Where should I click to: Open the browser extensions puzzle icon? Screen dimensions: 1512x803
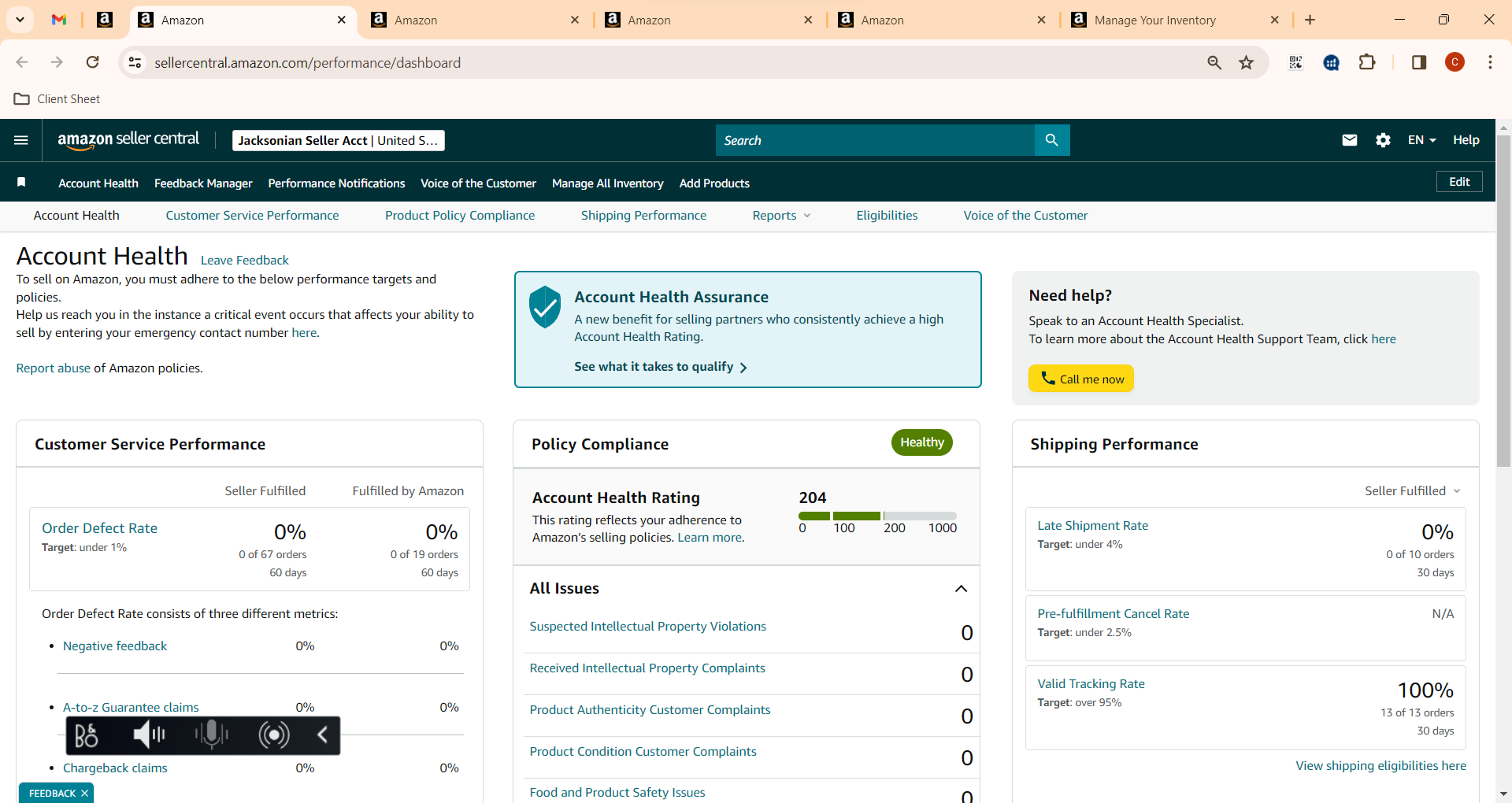[x=1367, y=62]
